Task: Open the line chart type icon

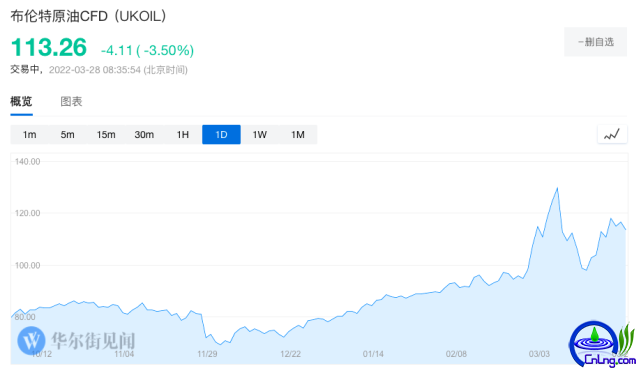Action: tap(612, 134)
